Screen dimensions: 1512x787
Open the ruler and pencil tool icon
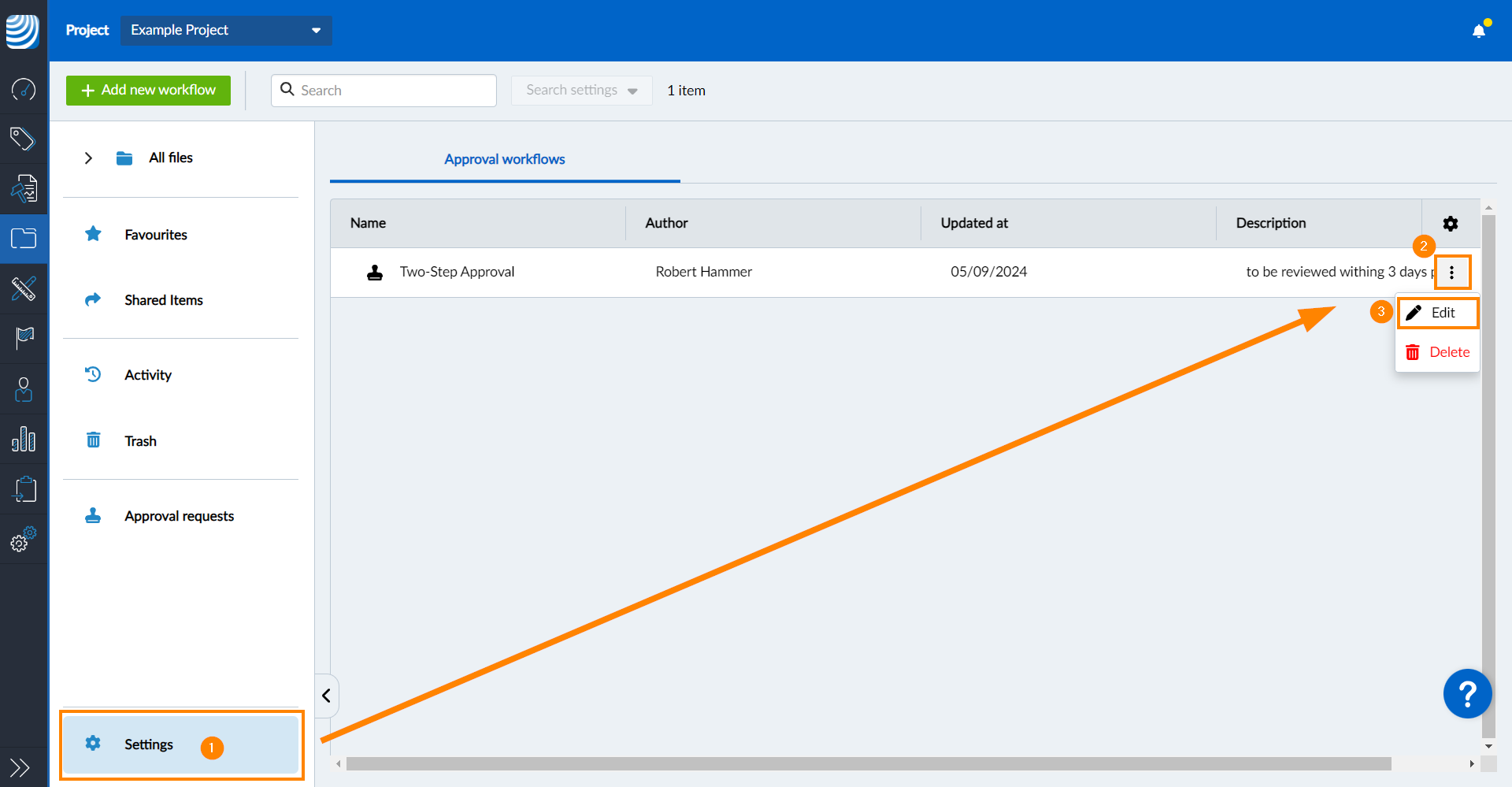(24, 288)
